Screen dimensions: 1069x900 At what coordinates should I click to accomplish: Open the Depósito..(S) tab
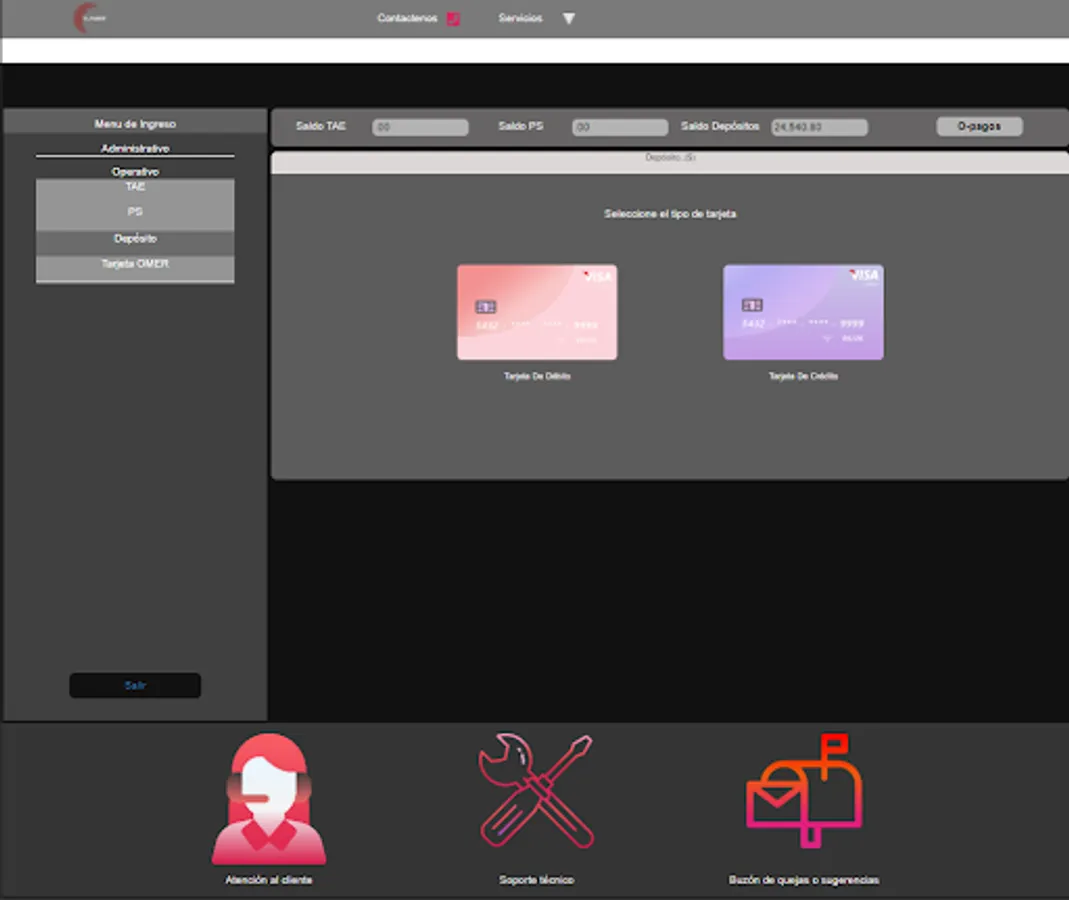(x=670, y=157)
